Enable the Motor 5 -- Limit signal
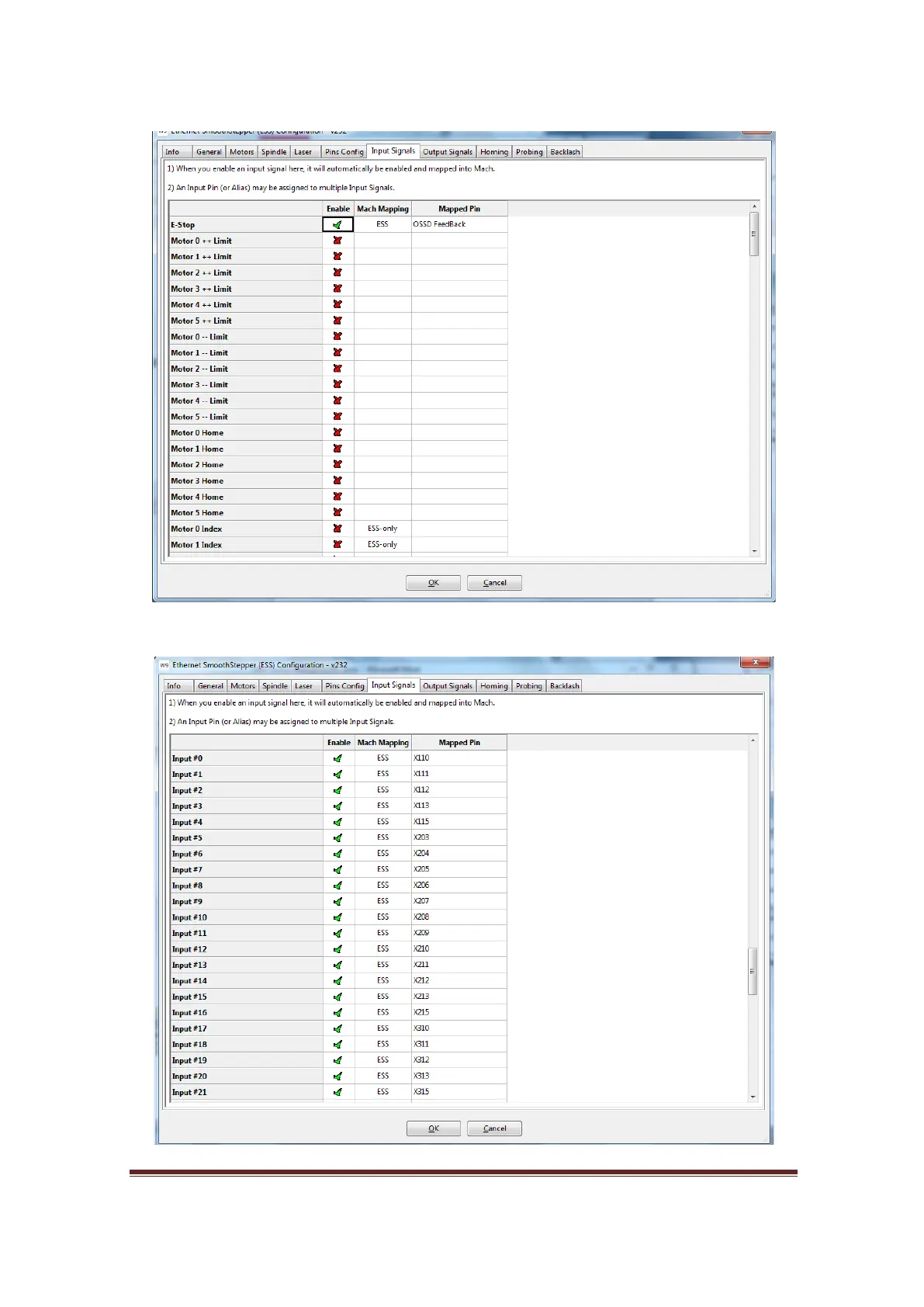 pos(337,417)
